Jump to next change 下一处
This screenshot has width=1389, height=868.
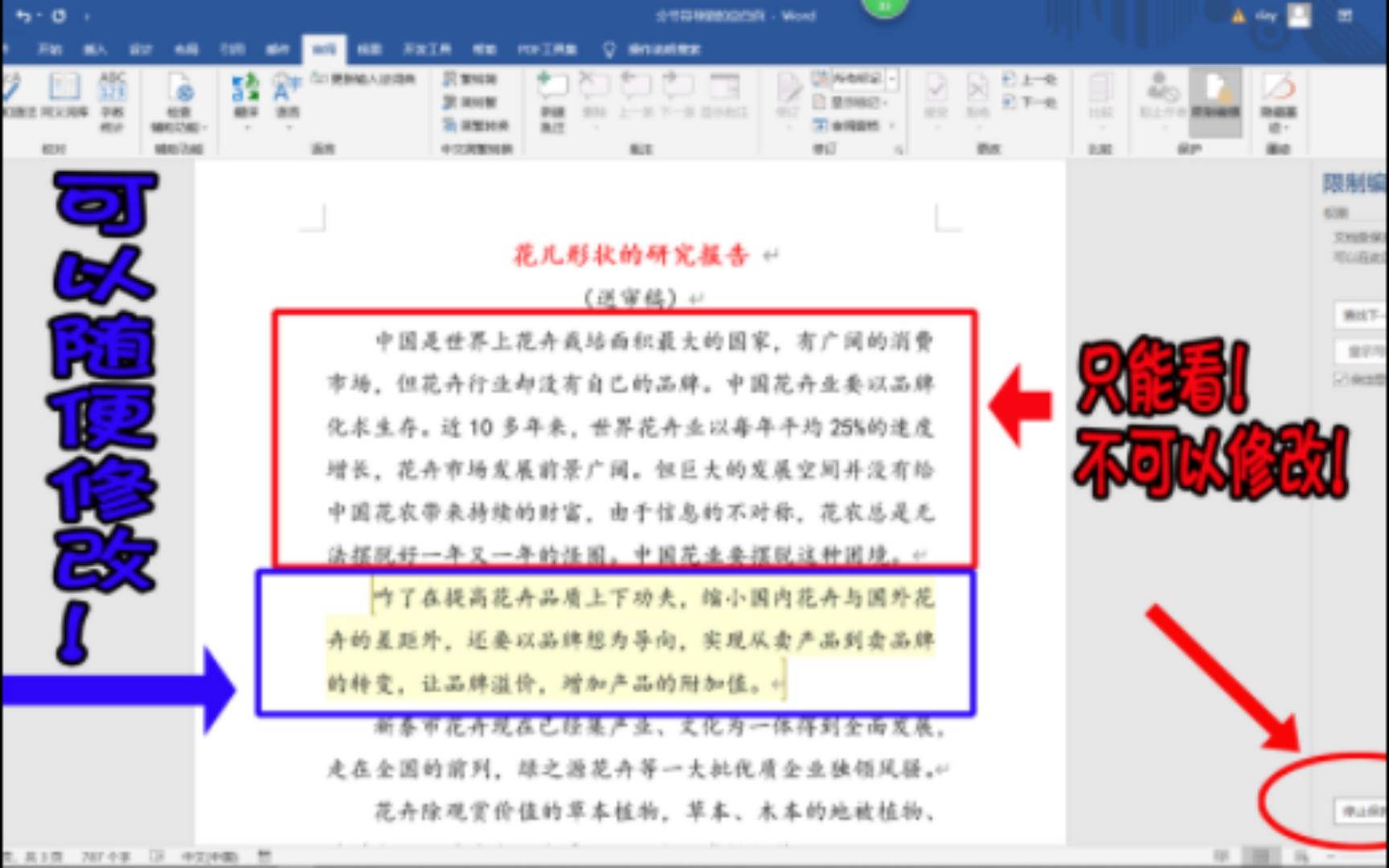tap(1030, 102)
